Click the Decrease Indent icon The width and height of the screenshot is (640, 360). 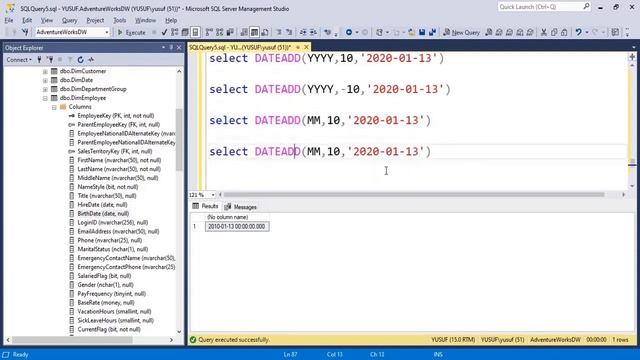point(303,32)
